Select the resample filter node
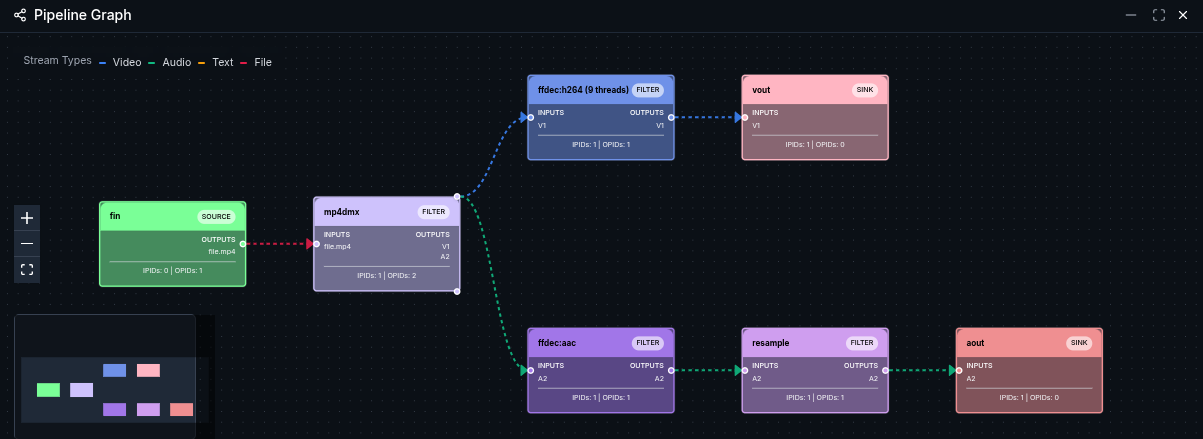1203x439 pixels. coord(815,370)
